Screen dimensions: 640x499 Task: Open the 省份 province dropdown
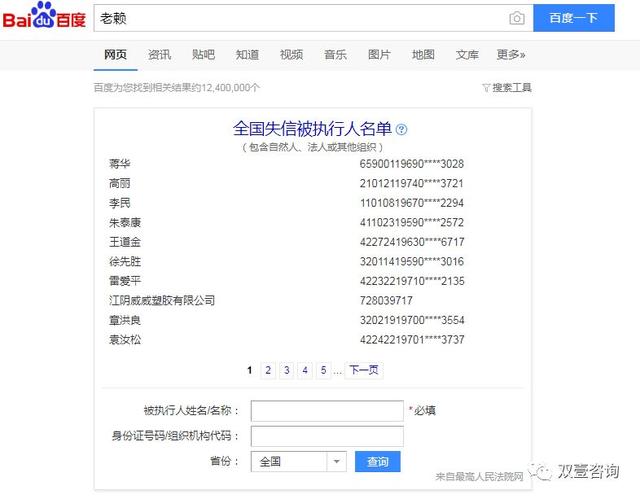click(x=299, y=462)
